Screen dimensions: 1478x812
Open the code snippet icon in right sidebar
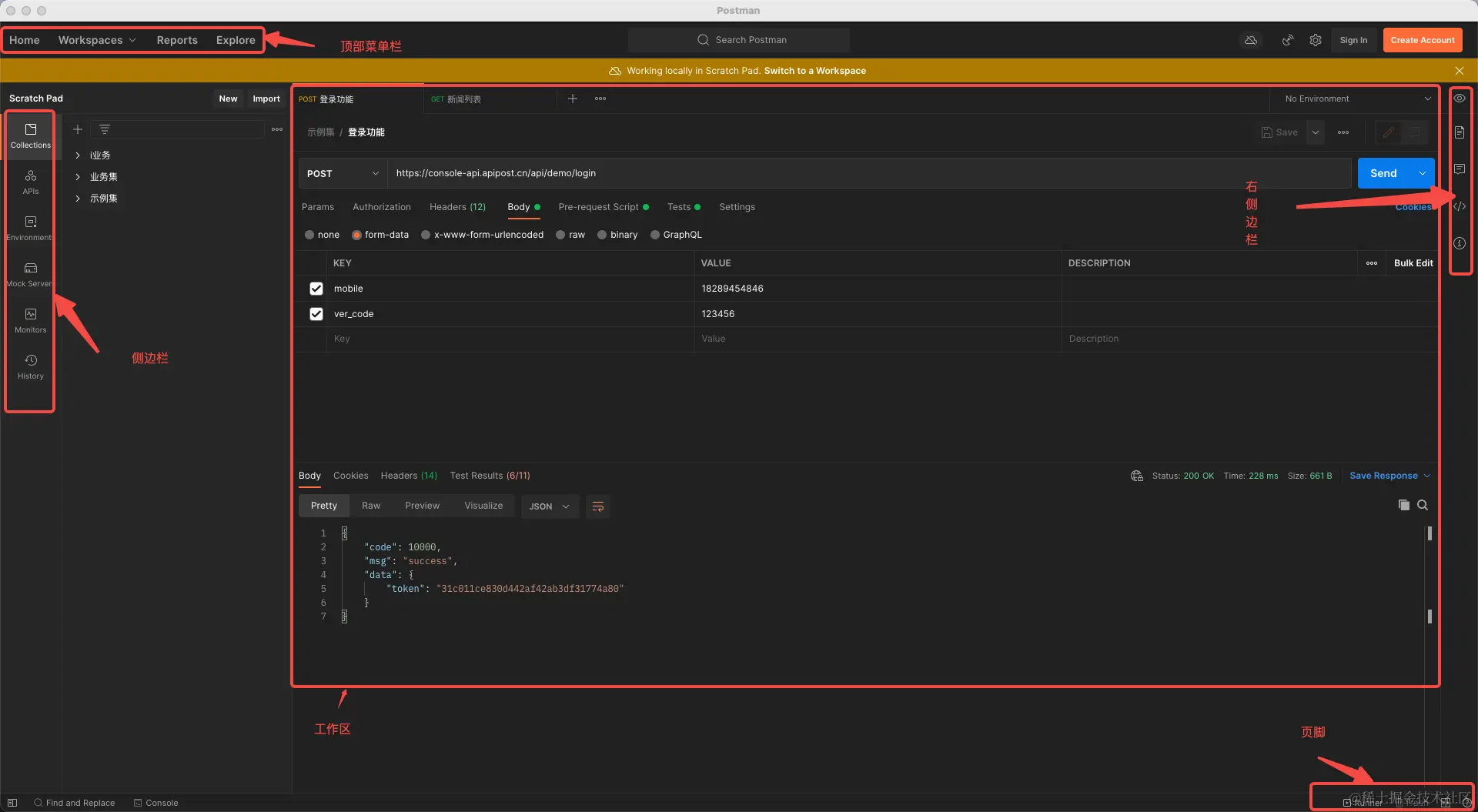click(x=1460, y=206)
